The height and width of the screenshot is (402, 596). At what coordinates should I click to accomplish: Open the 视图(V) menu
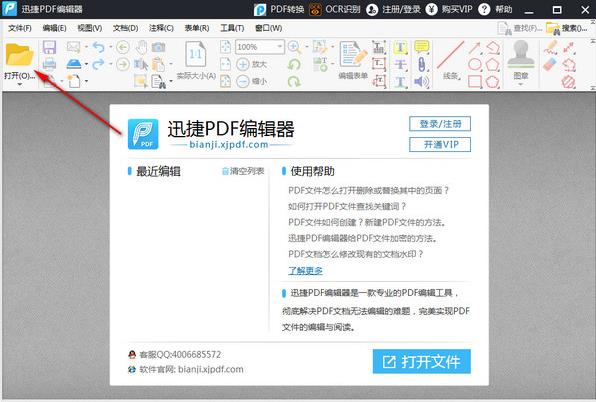(90, 28)
